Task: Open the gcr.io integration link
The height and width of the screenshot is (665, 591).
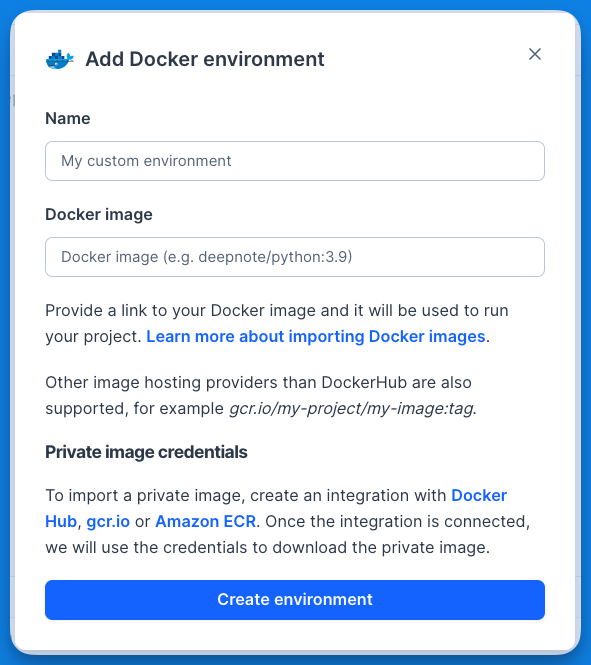Action: [108, 522]
